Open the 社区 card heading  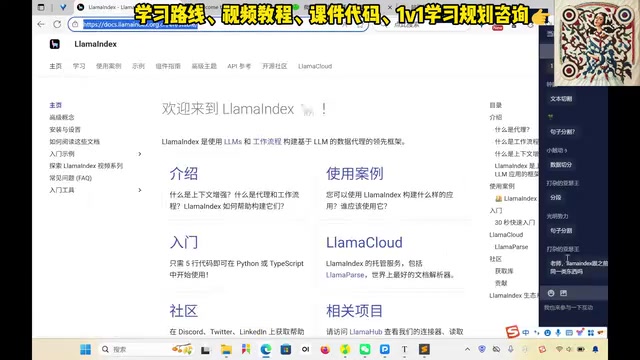point(184,311)
